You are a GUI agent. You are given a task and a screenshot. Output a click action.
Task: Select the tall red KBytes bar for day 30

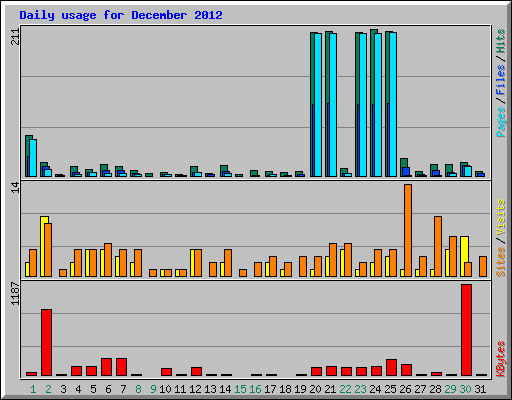point(466,330)
